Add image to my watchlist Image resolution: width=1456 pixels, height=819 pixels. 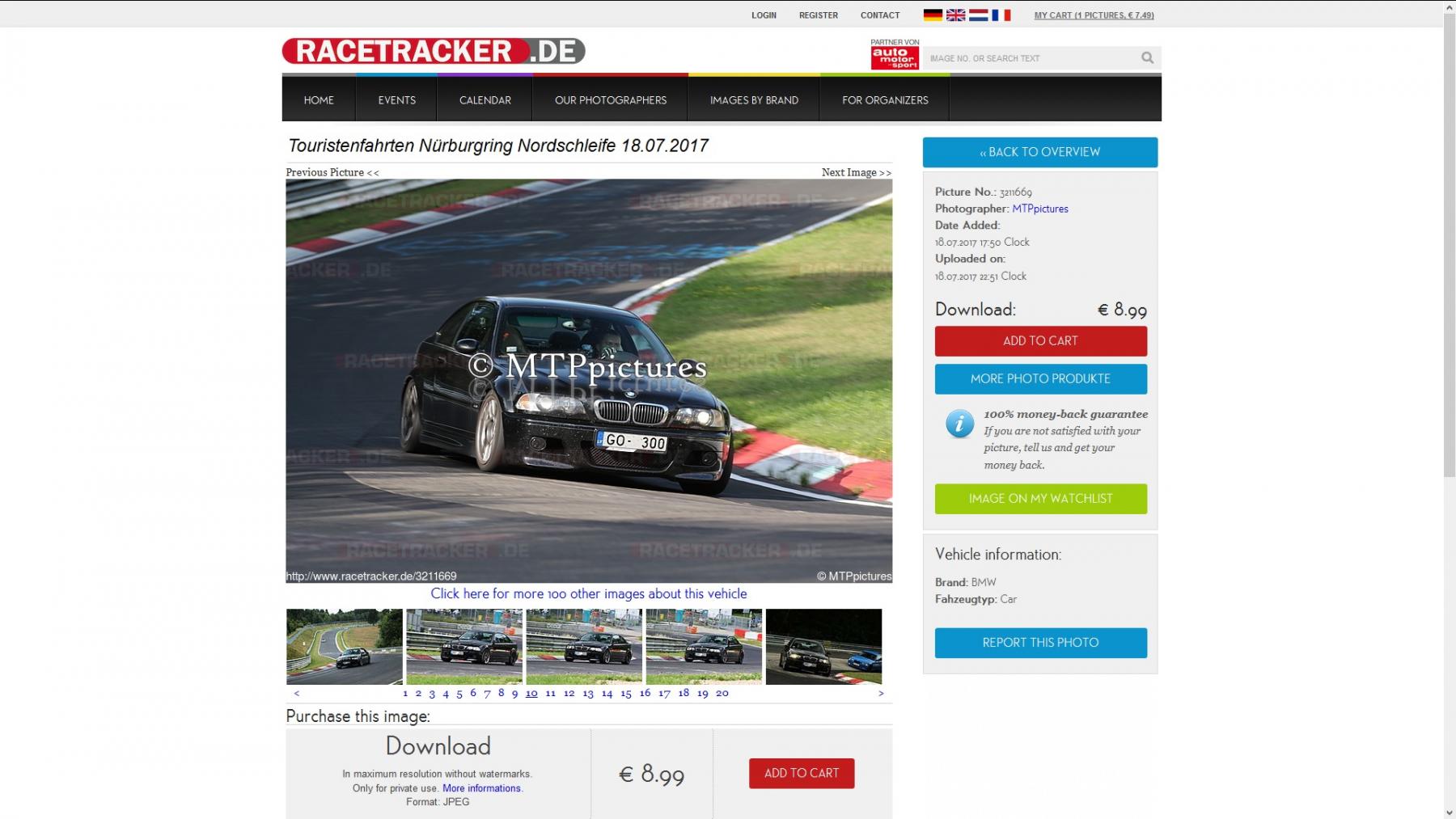tap(1040, 499)
